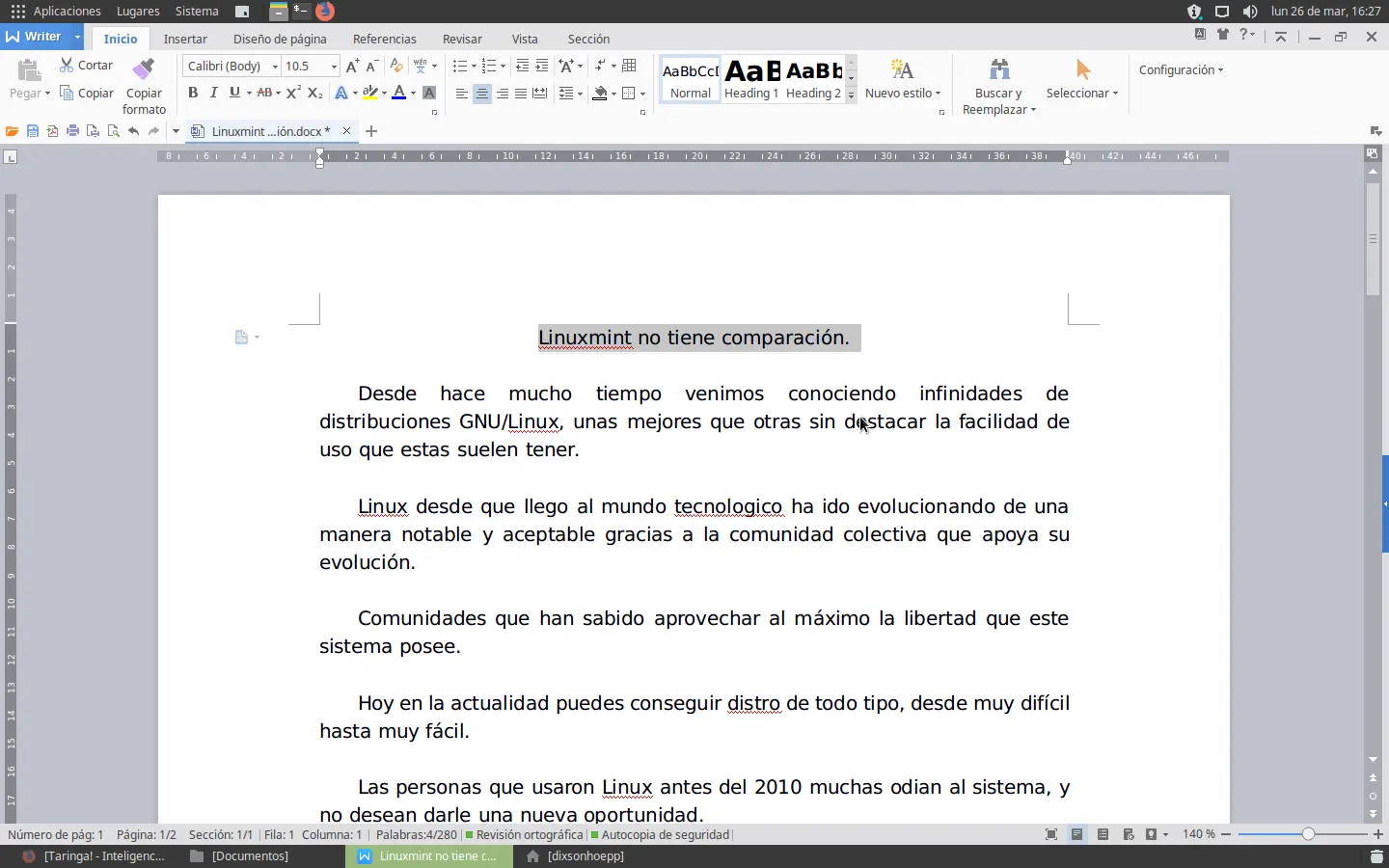
Task: Click Copiar in the clipboard group
Action: coord(86,93)
